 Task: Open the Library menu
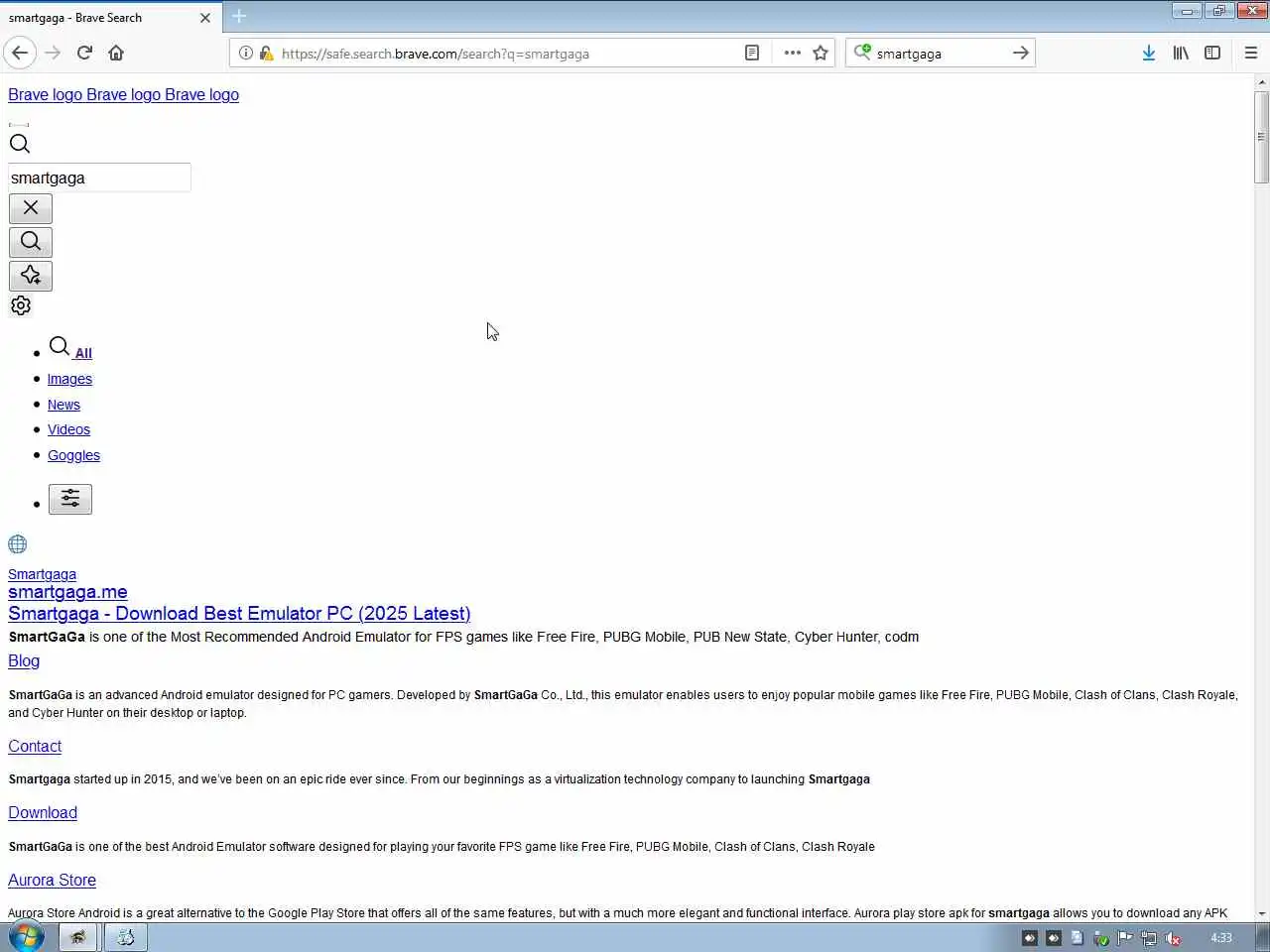pyautogui.click(x=1181, y=53)
